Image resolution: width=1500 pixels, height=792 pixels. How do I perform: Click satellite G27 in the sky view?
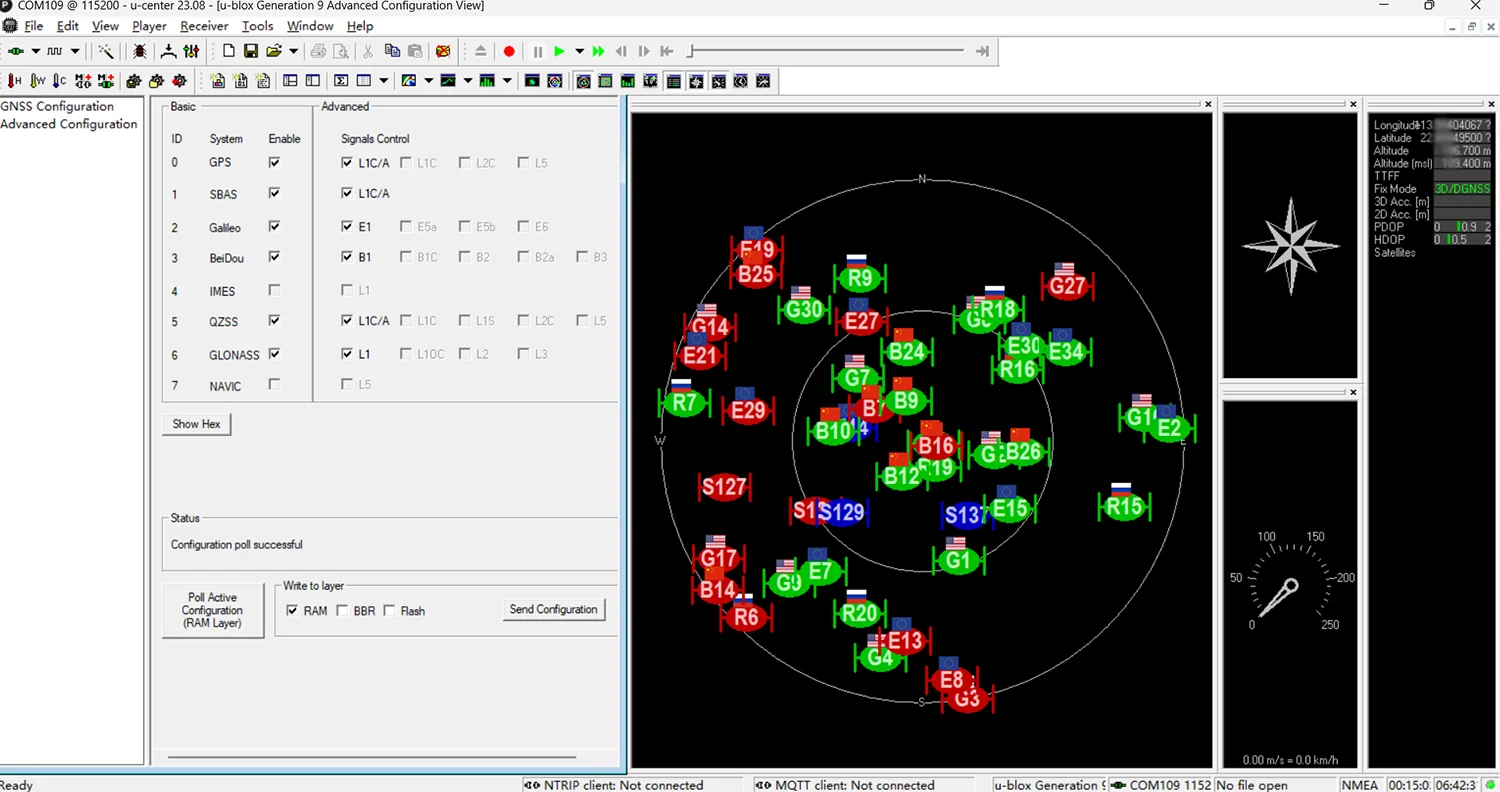1067,286
